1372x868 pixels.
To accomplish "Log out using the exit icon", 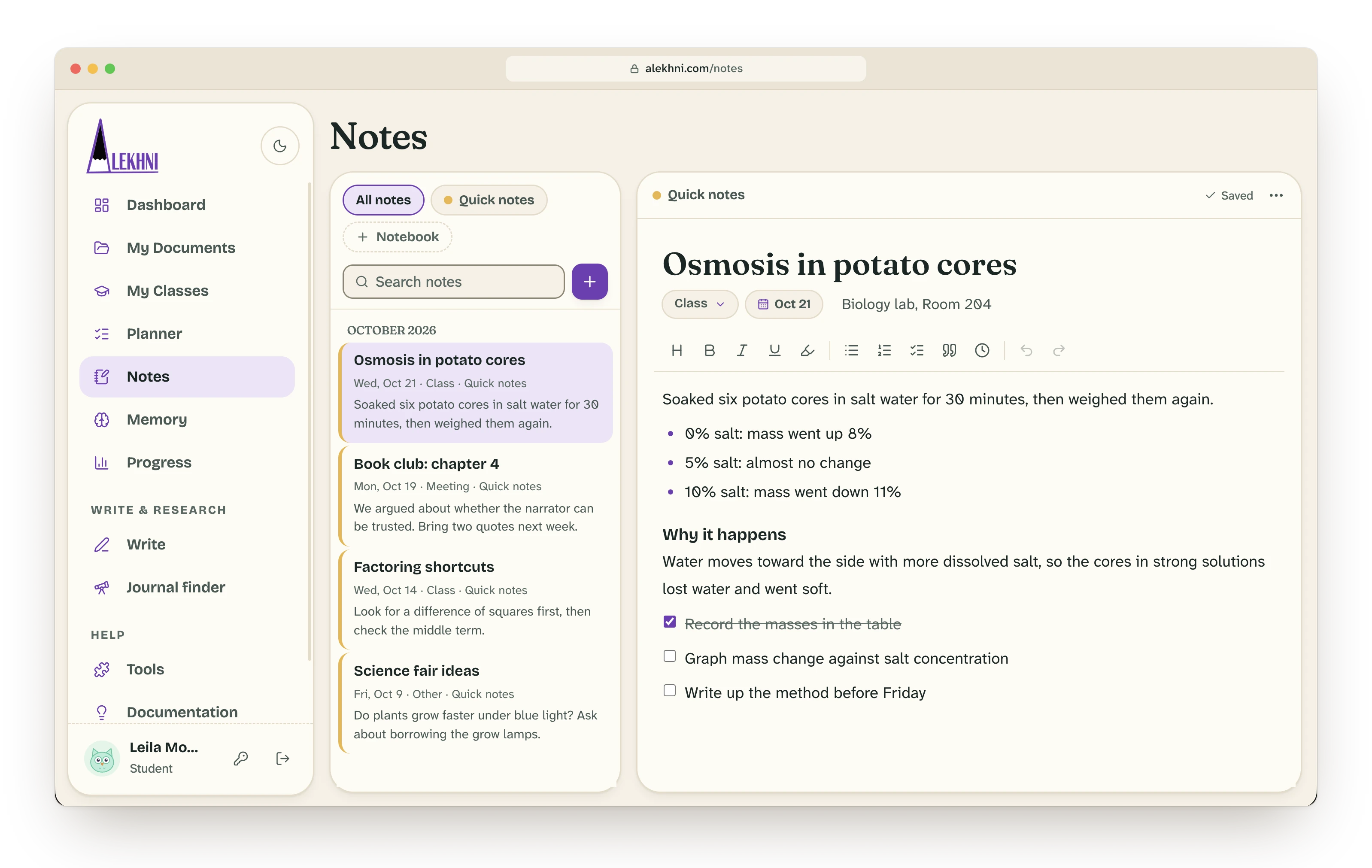I will [282, 759].
